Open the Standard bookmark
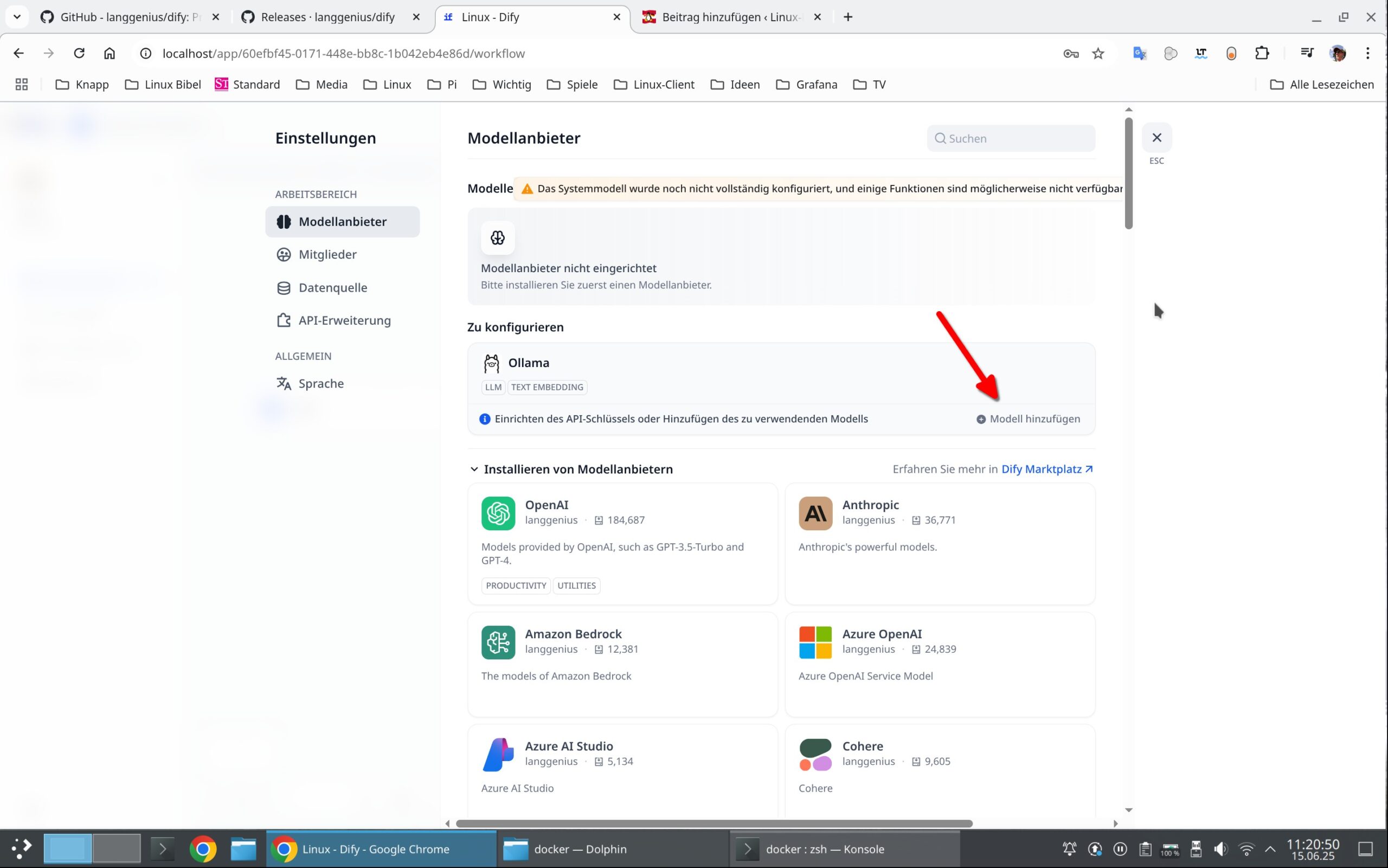This screenshot has width=1388, height=868. [x=247, y=85]
